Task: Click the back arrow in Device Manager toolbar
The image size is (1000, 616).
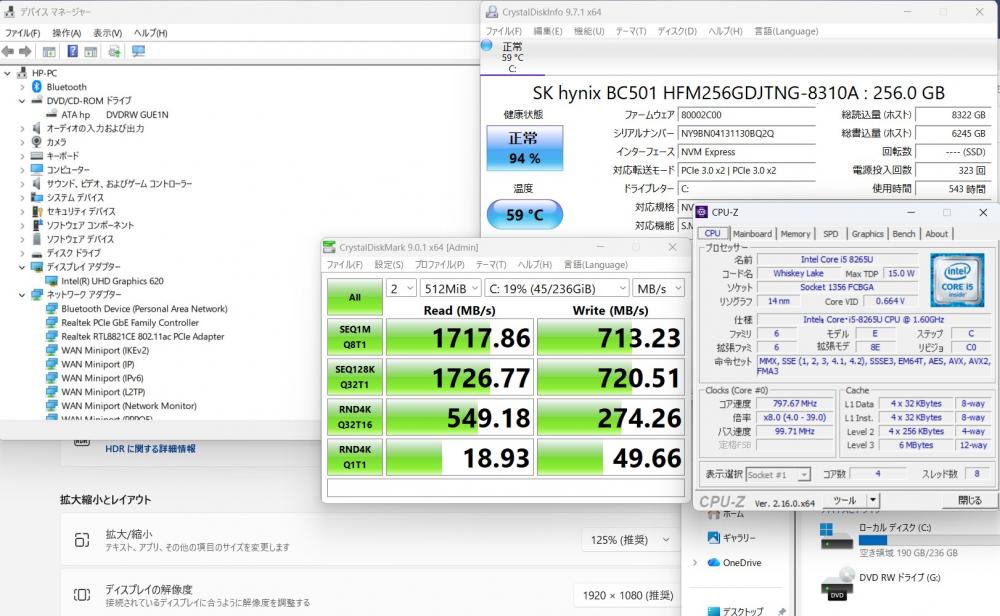Action: click(x=8, y=52)
